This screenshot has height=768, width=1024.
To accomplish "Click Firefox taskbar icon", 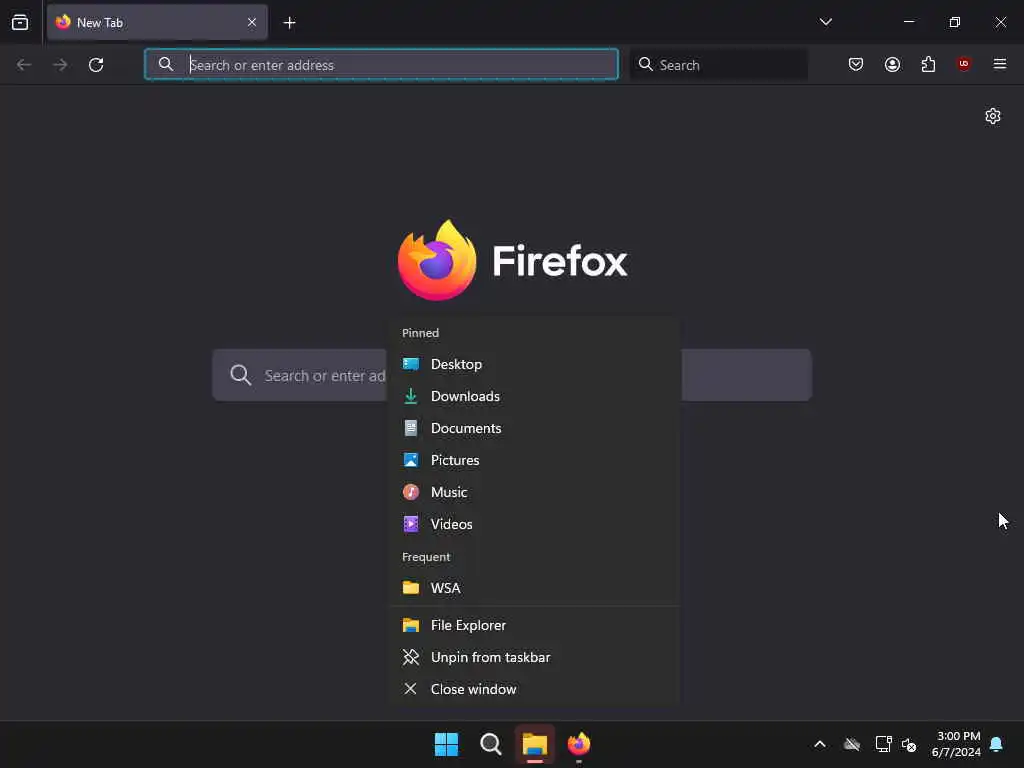I will tap(579, 744).
